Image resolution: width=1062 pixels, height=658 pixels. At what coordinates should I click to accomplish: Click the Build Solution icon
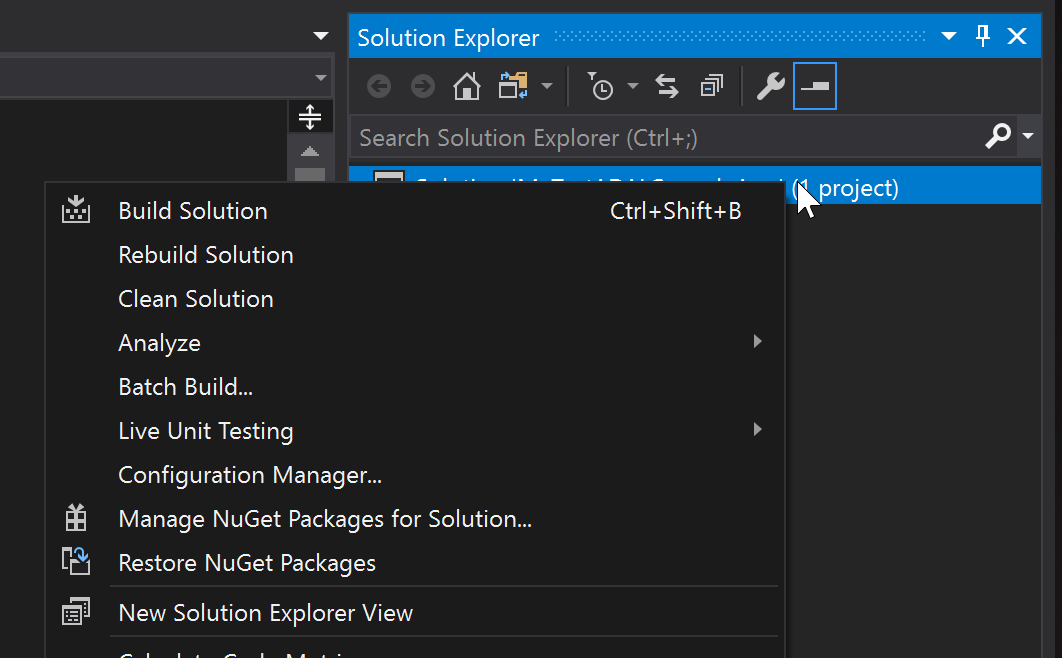click(76, 211)
